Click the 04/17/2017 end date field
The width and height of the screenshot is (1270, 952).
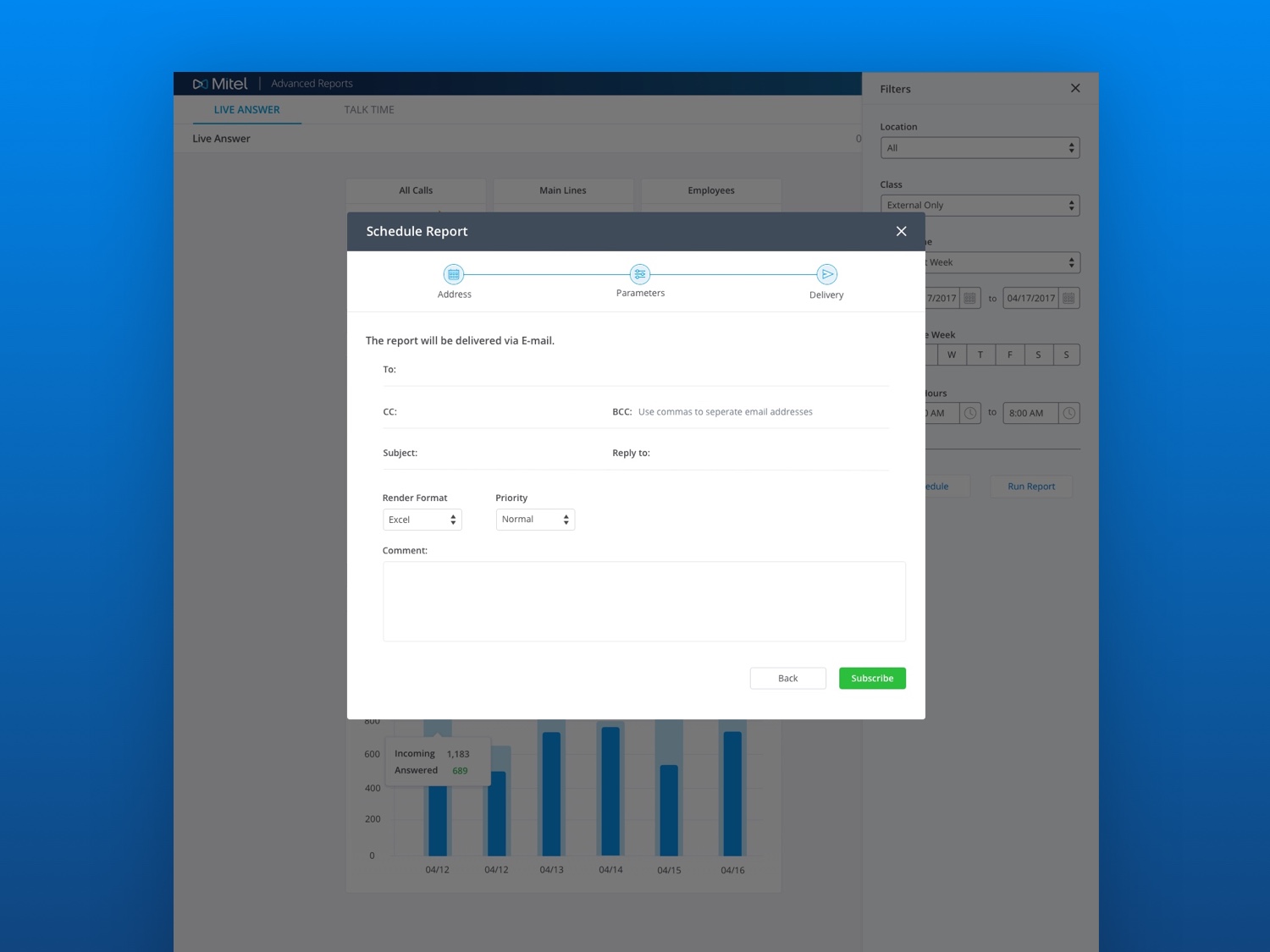(x=1031, y=298)
